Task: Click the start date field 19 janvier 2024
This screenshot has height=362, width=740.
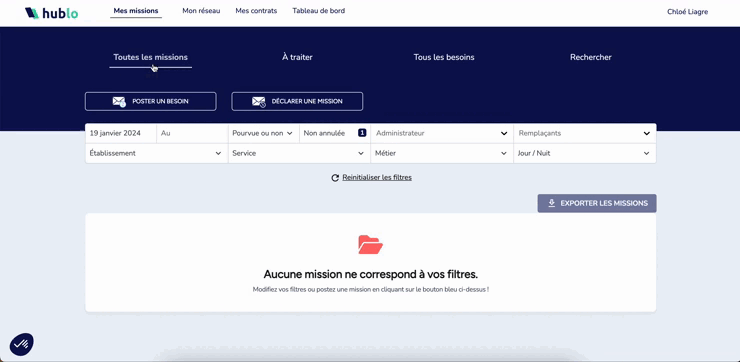Action: 121,134
